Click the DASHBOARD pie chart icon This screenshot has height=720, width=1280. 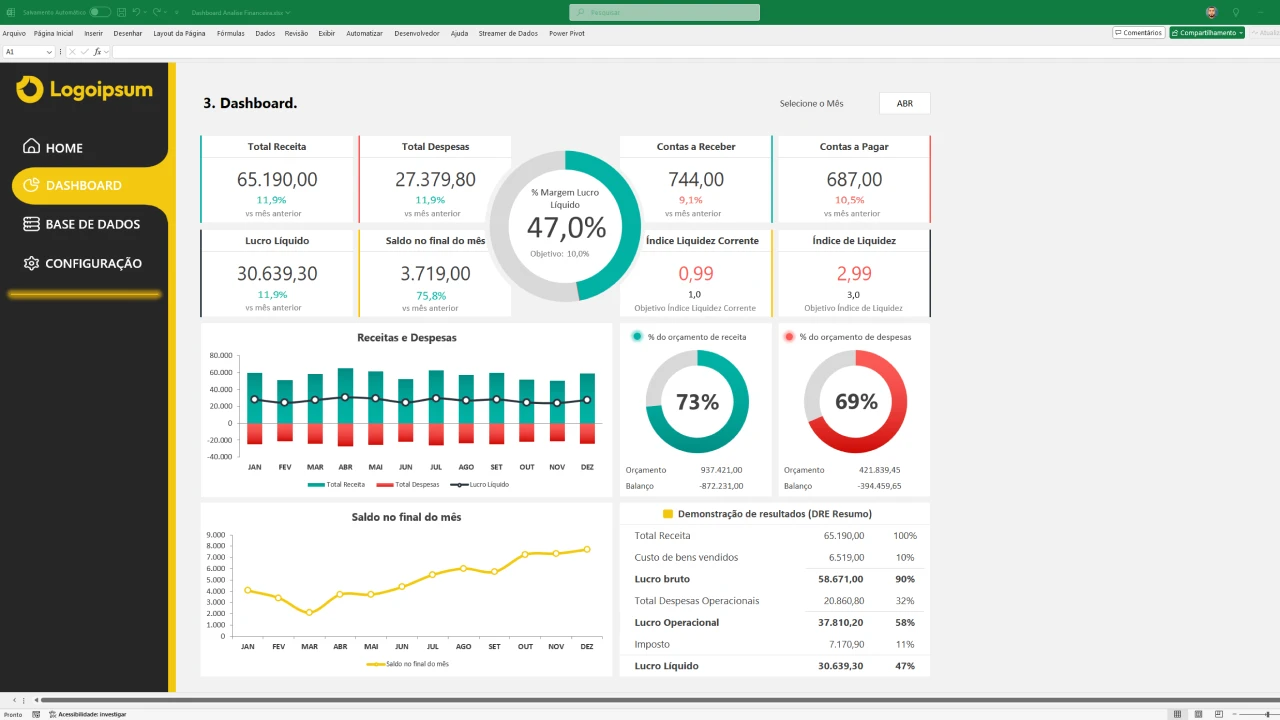(31, 185)
